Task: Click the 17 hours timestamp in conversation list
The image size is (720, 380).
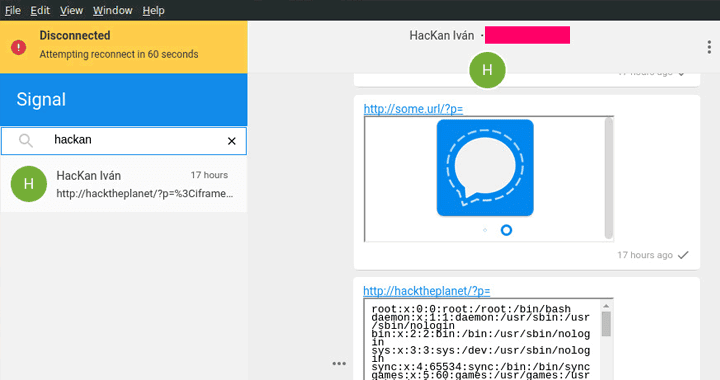Action: tap(209, 175)
